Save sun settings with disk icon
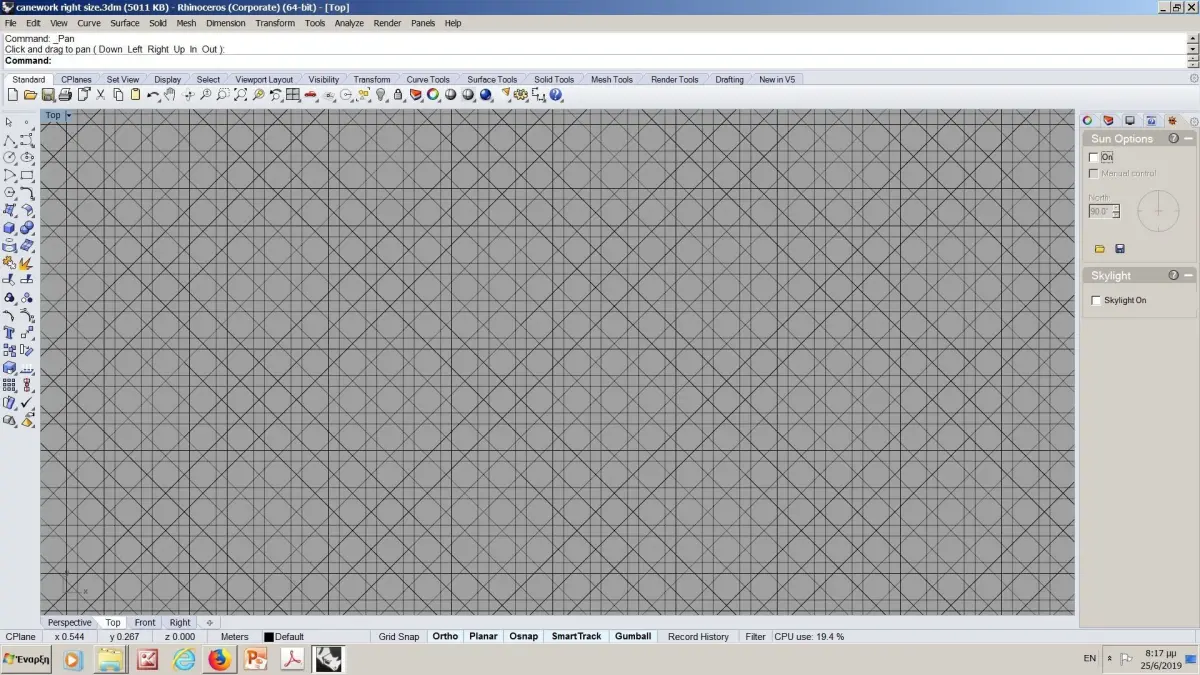Image resolution: width=1200 pixels, height=675 pixels. tap(1120, 248)
